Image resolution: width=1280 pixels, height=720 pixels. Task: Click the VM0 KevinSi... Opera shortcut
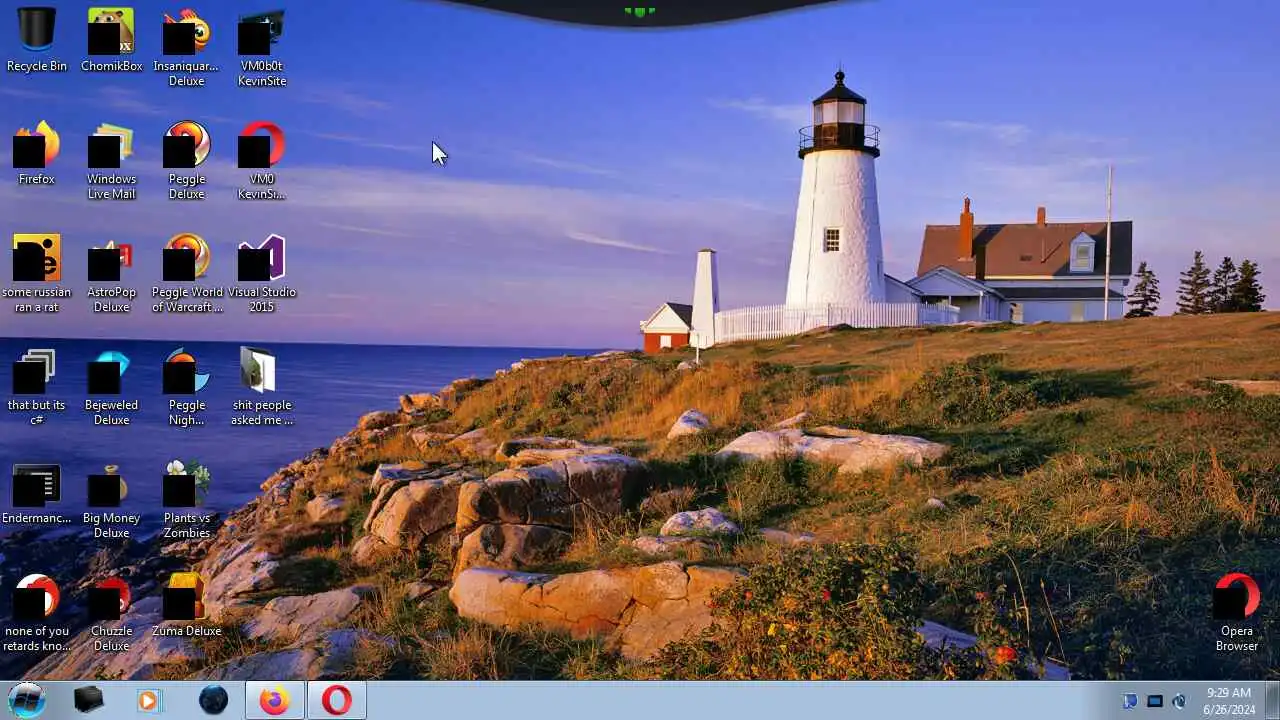pos(262,160)
